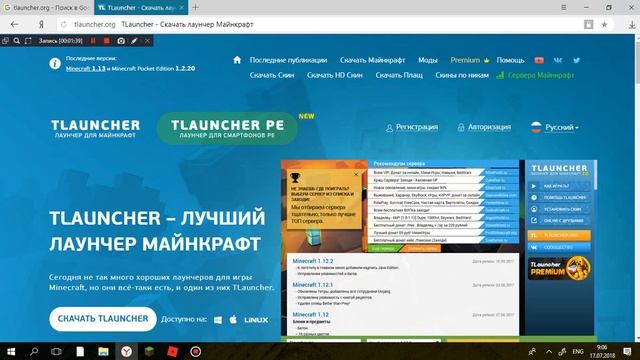
Task: Open Регистрация link
Action: pos(411,127)
